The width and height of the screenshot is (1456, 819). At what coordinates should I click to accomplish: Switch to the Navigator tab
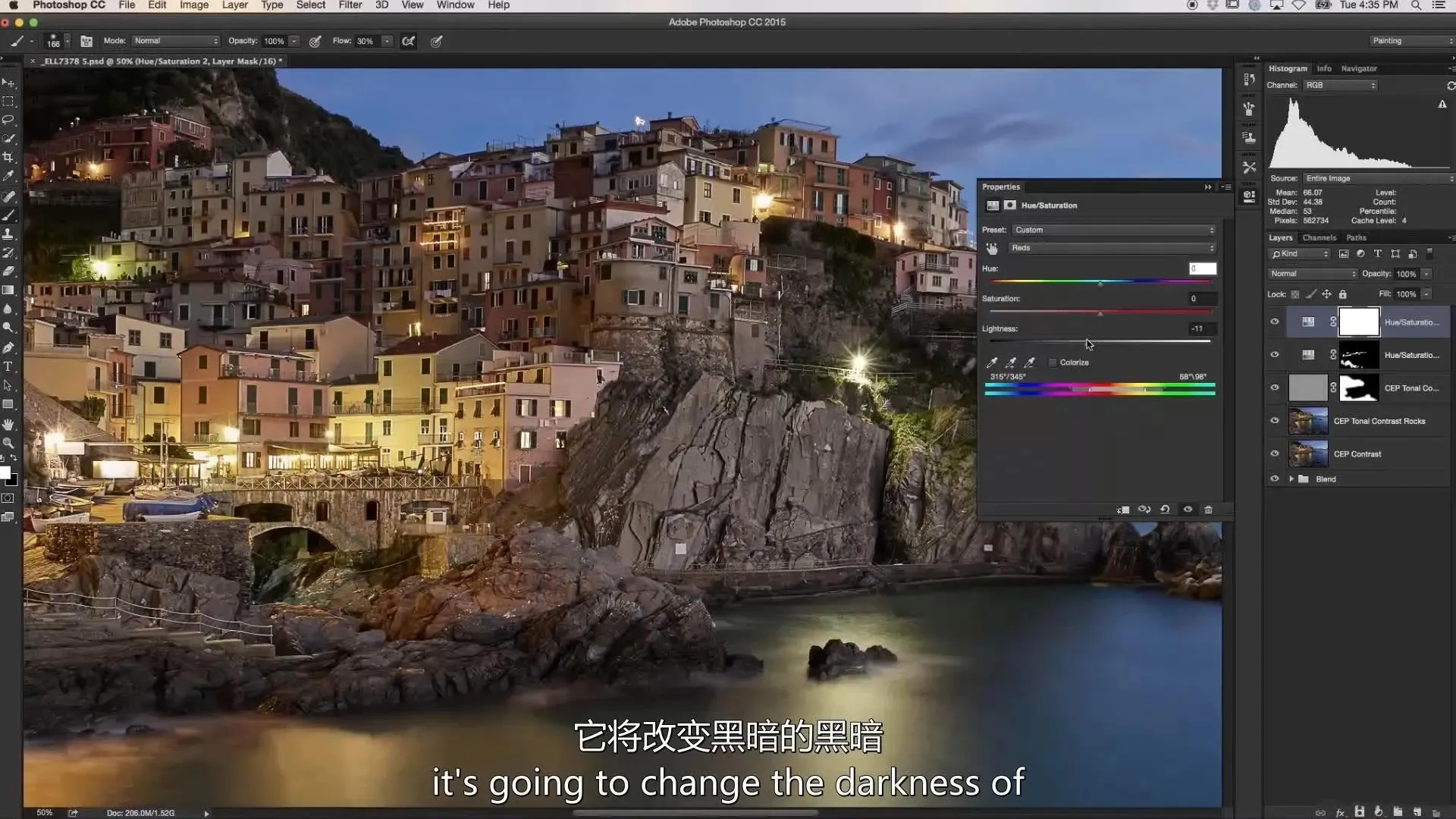point(1358,68)
